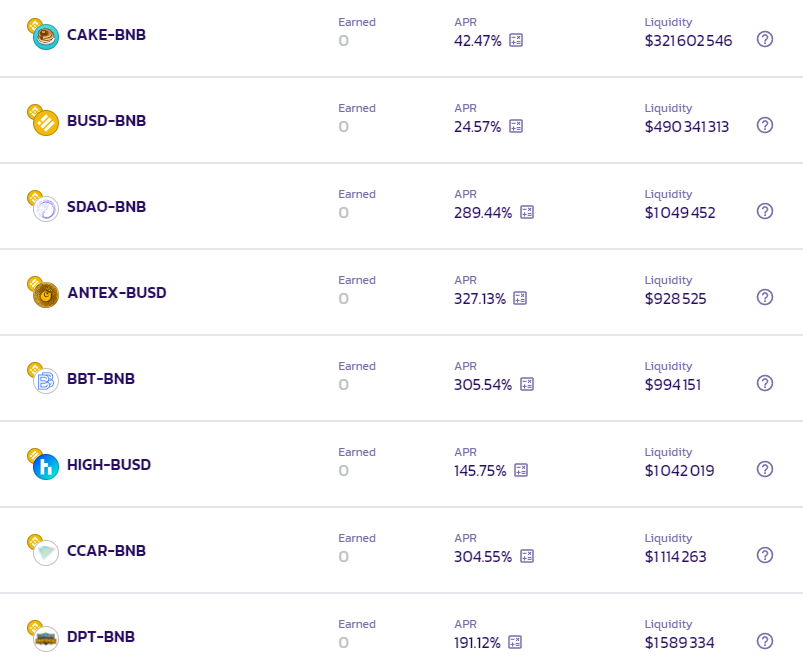Open APR calculator for SDAO-BNB

[527, 212]
